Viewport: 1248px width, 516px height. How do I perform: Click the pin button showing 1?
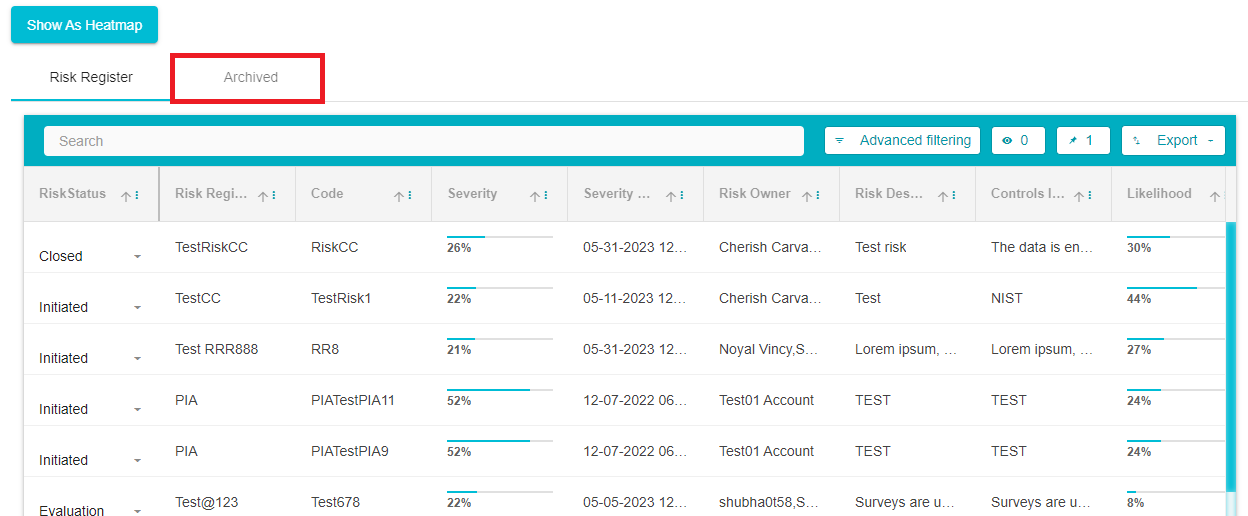pos(1083,141)
